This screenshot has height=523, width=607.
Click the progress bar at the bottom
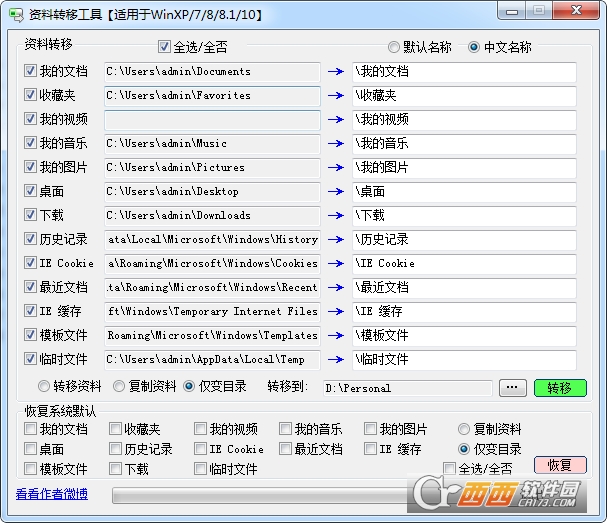point(270,495)
